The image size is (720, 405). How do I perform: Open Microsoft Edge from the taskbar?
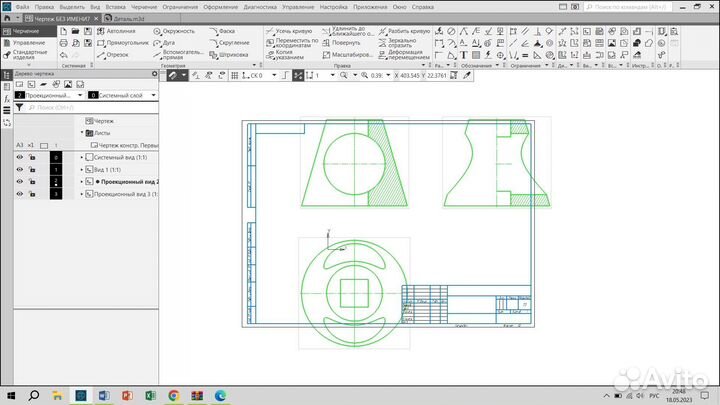click(x=220, y=395)
